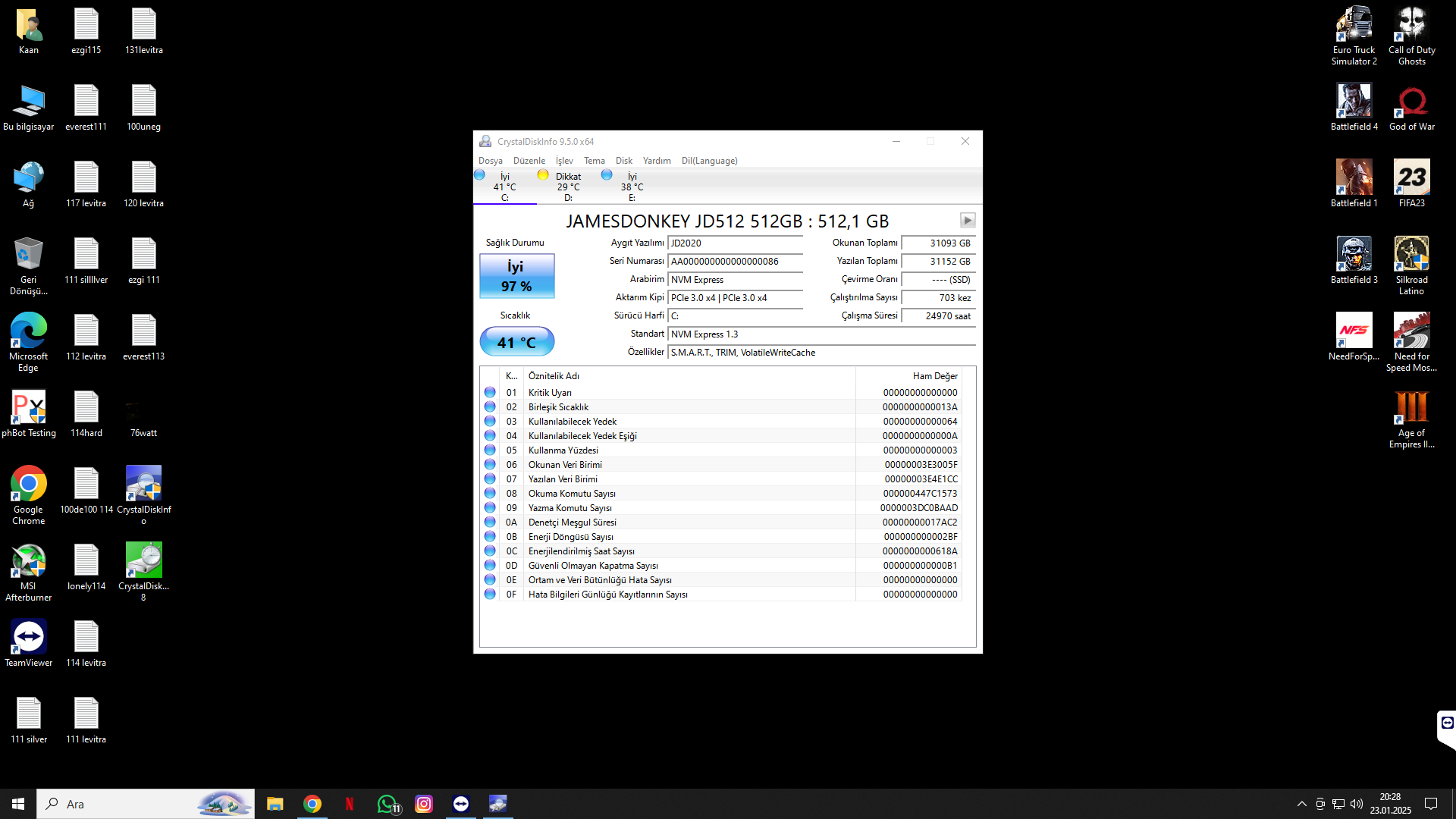Viewport: 1456px width, 819px height.
Task: Select the Battlefield 3 desktop icon
Action: (x=1354, y=262)
